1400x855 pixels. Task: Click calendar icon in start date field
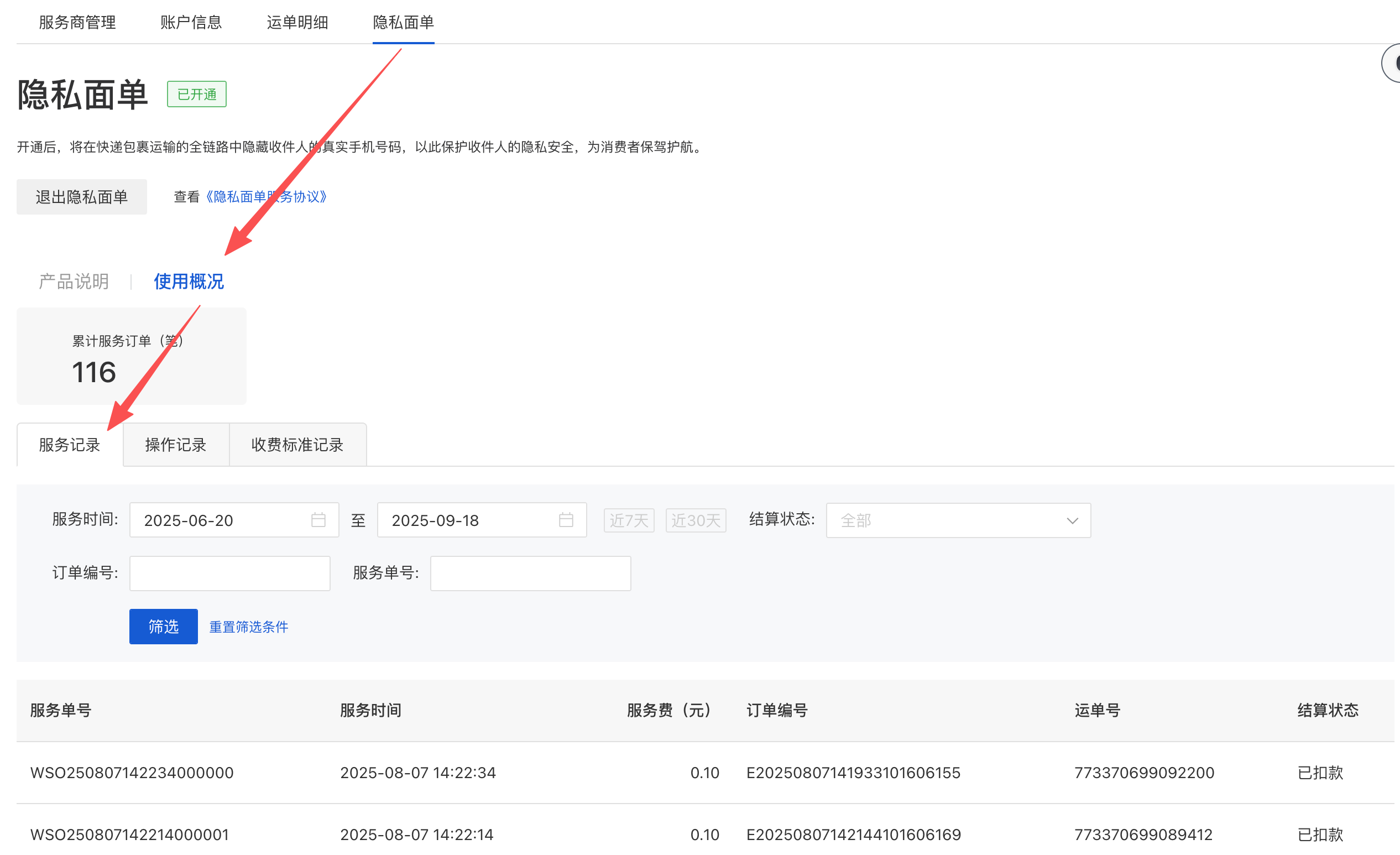(318, 520)
